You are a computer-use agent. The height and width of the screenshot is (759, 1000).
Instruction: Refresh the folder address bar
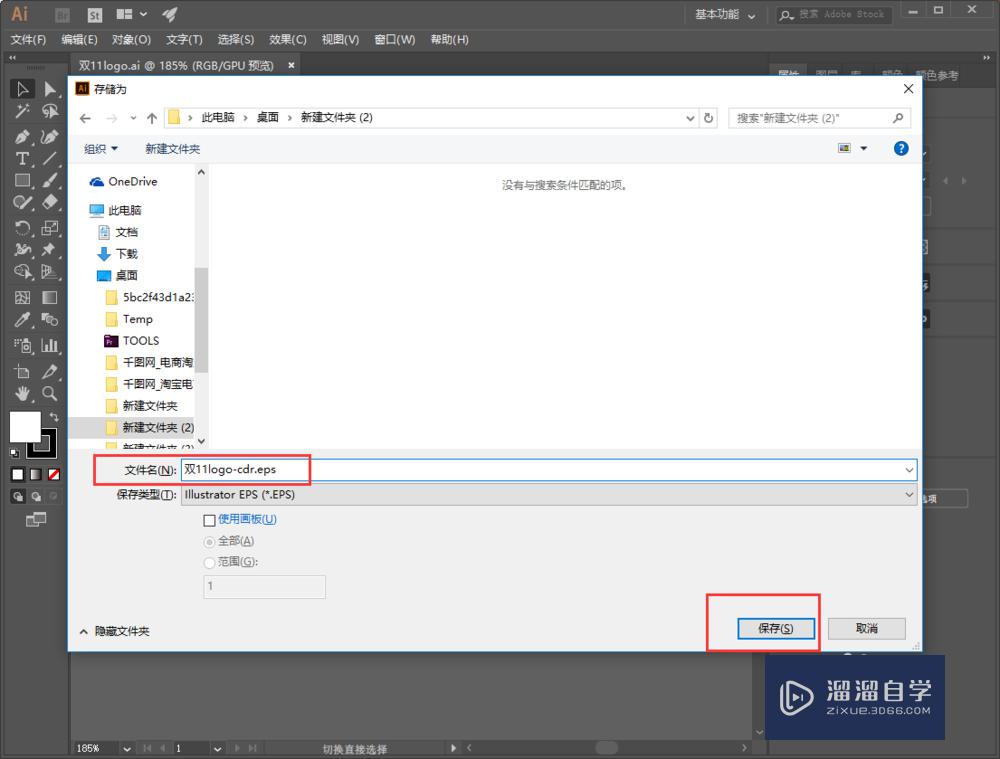point(708,118)
